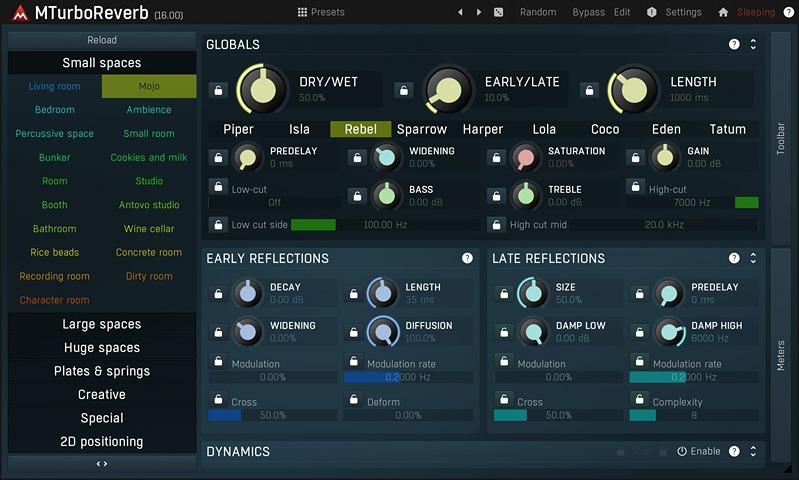Expand Large spaces preset category

pyautogui.click(x=102, y=324)
